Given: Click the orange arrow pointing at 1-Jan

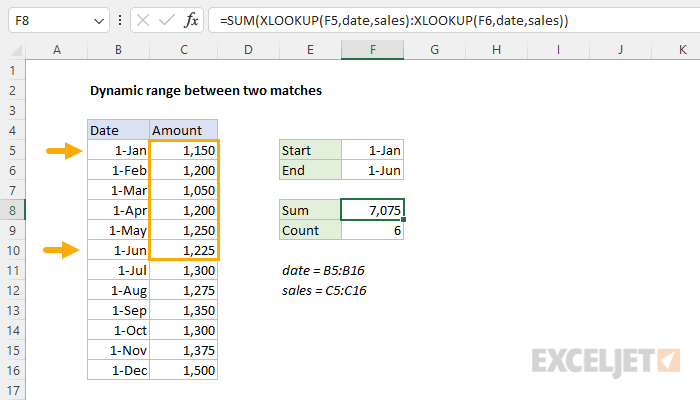Looking at the screenshot, I should (64, 151).
